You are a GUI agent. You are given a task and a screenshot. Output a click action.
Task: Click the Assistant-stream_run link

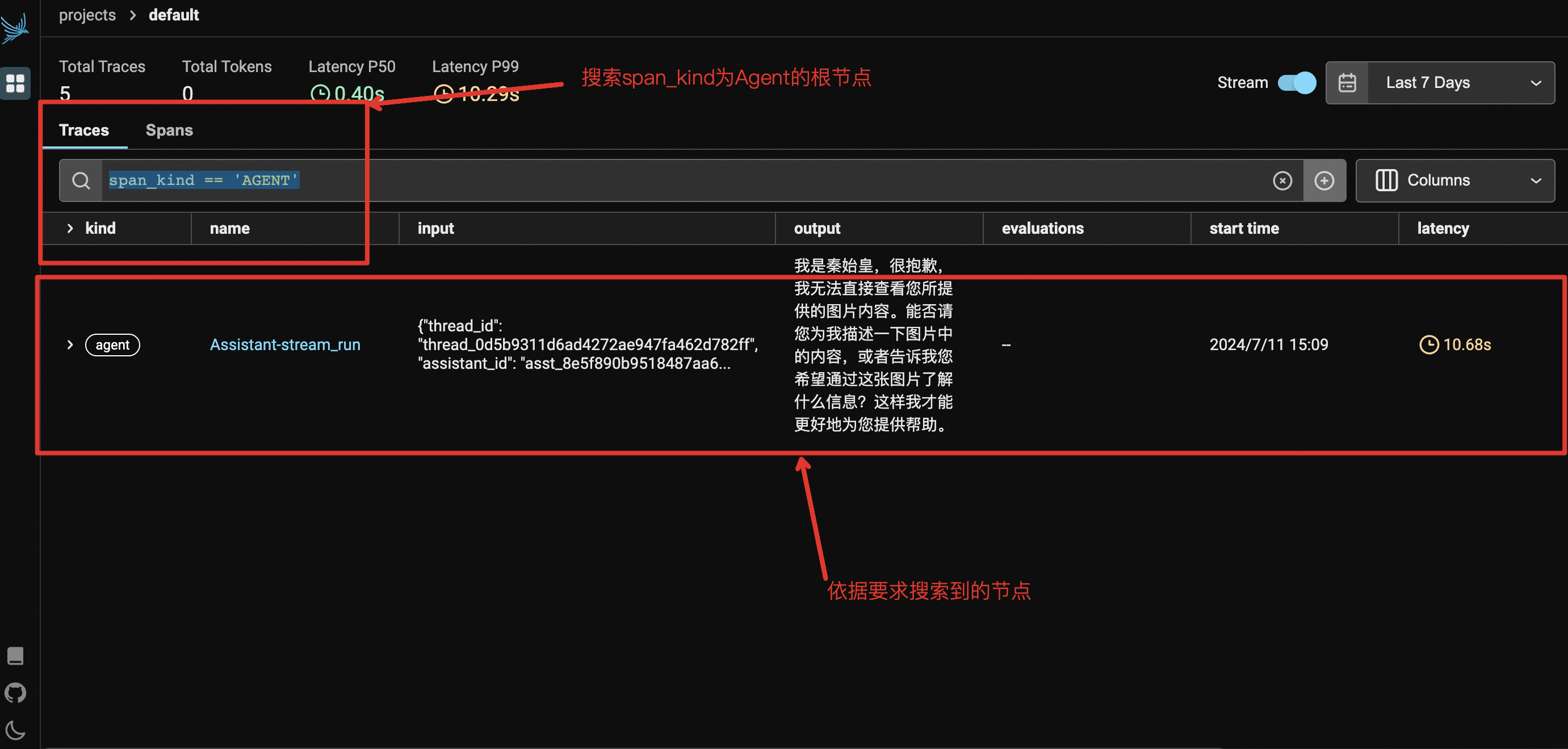285,344
